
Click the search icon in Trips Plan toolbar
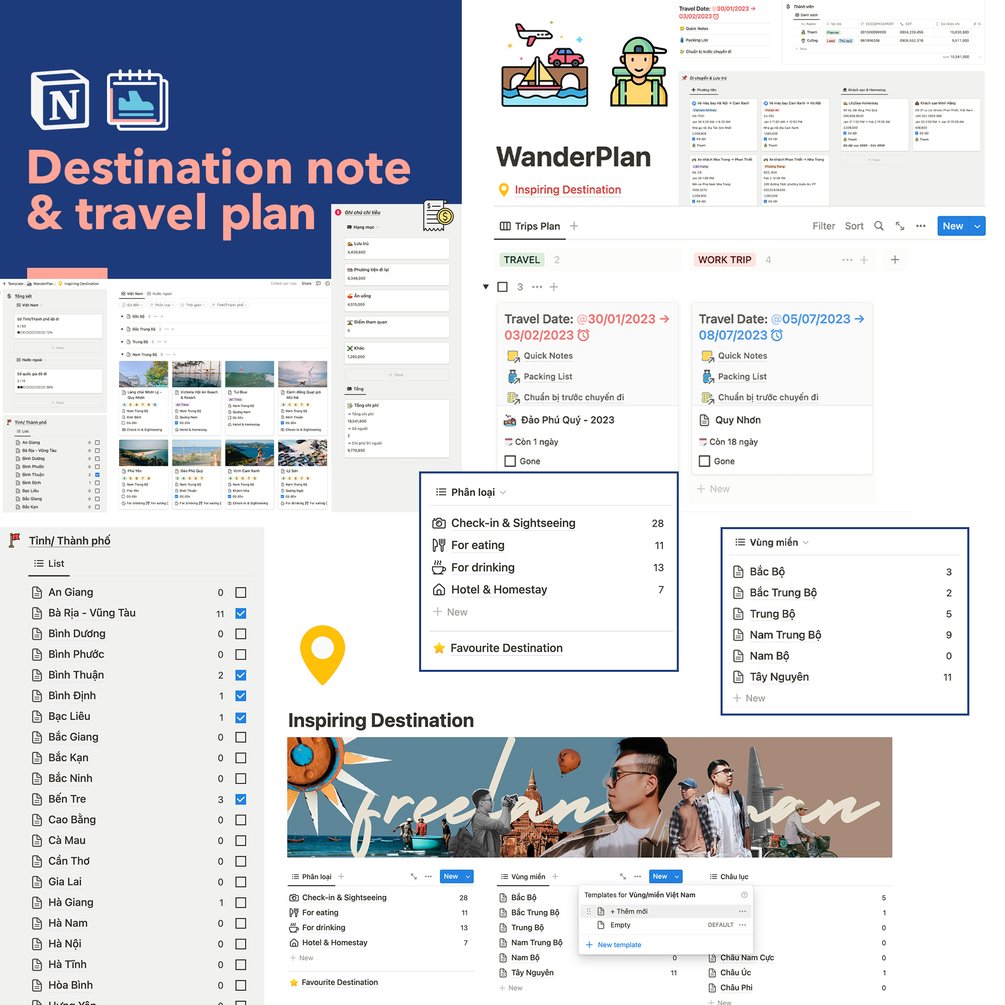[879, 226]
